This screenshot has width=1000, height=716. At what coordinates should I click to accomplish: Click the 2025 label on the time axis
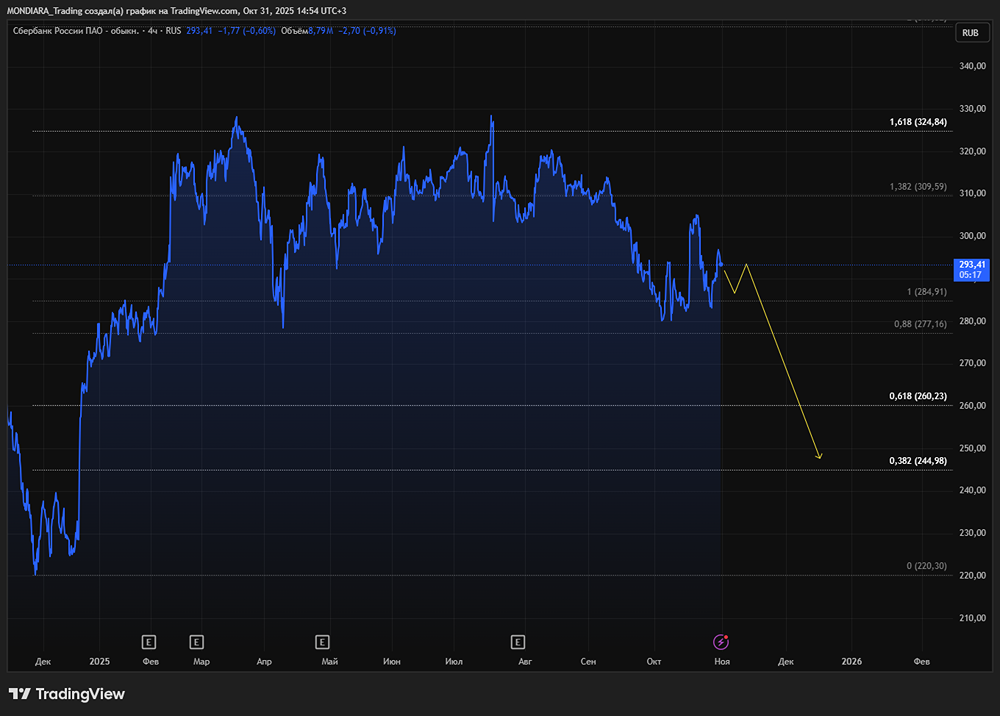pos(99,661)
